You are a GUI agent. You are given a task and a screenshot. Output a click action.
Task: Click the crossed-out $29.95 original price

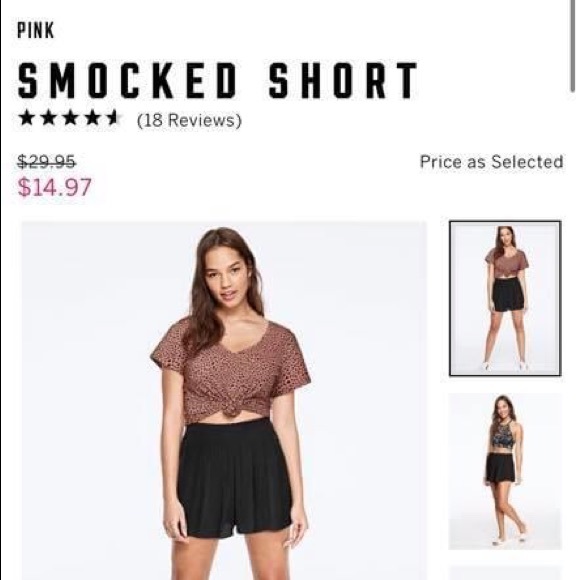(x=47, y=162)
